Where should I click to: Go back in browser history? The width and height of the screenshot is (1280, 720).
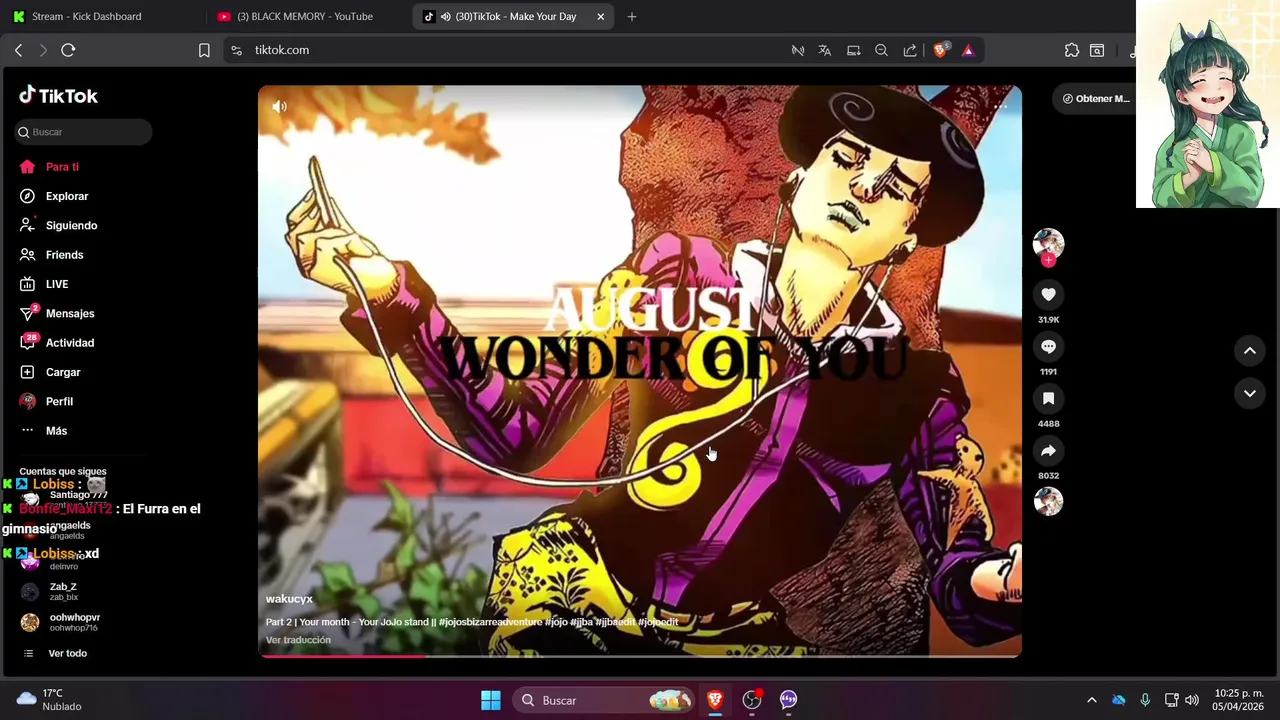click(18, 50)
